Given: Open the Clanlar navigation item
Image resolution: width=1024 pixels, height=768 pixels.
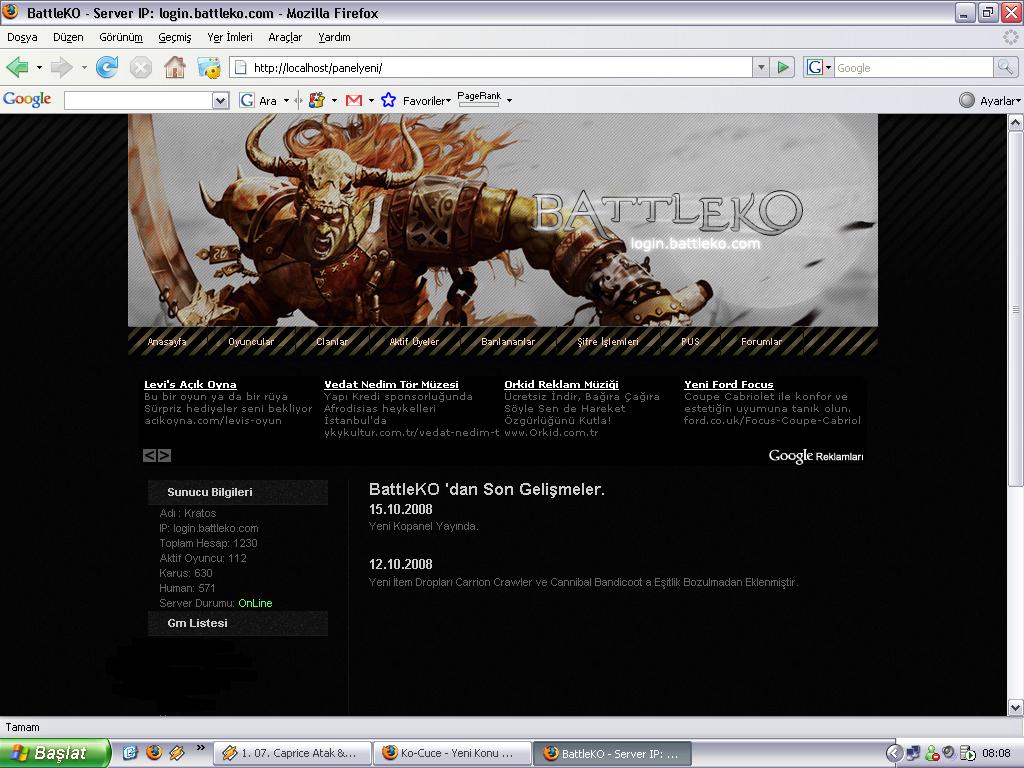Looking at the screenshot, I should click(x=332, y=342).
